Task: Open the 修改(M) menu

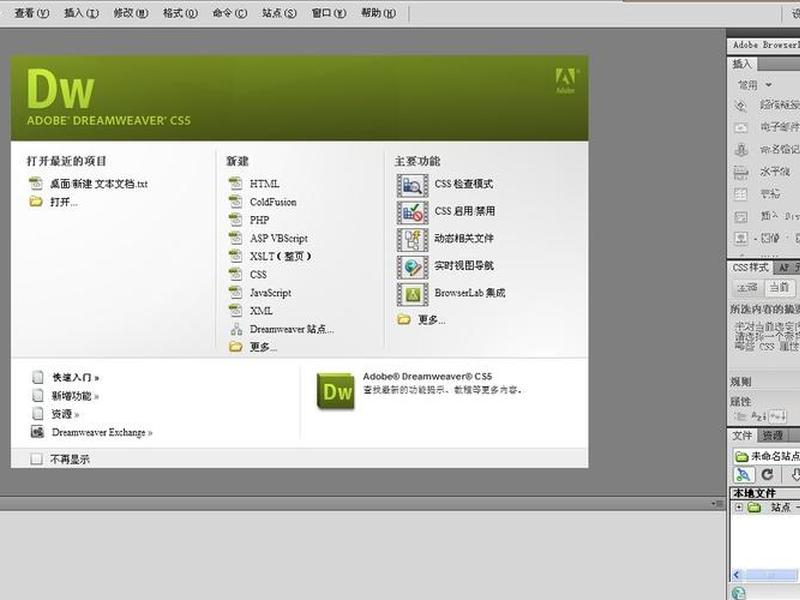Action: tap(131, 13)
